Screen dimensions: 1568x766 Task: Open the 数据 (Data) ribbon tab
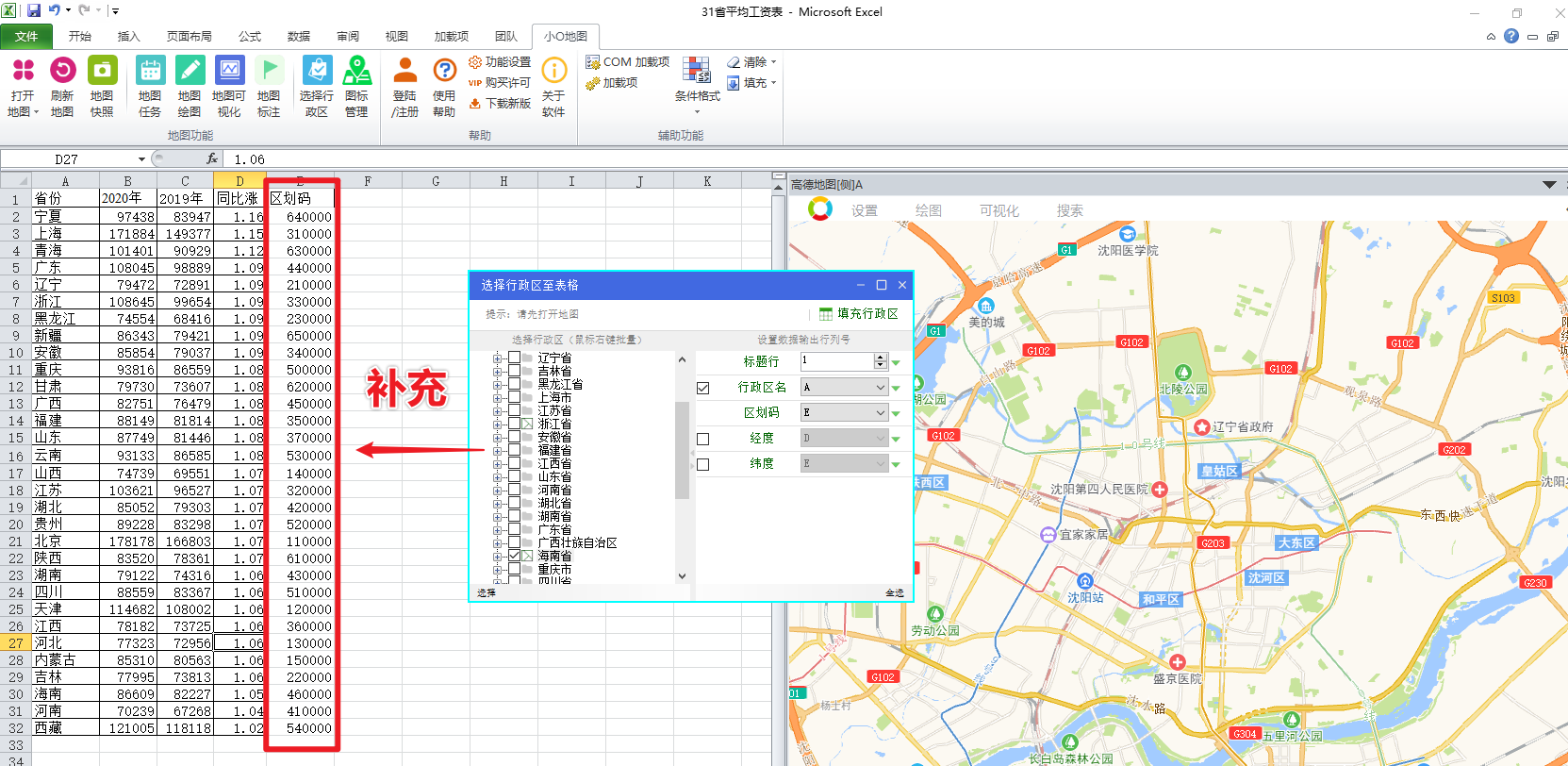tap(299, 36)
